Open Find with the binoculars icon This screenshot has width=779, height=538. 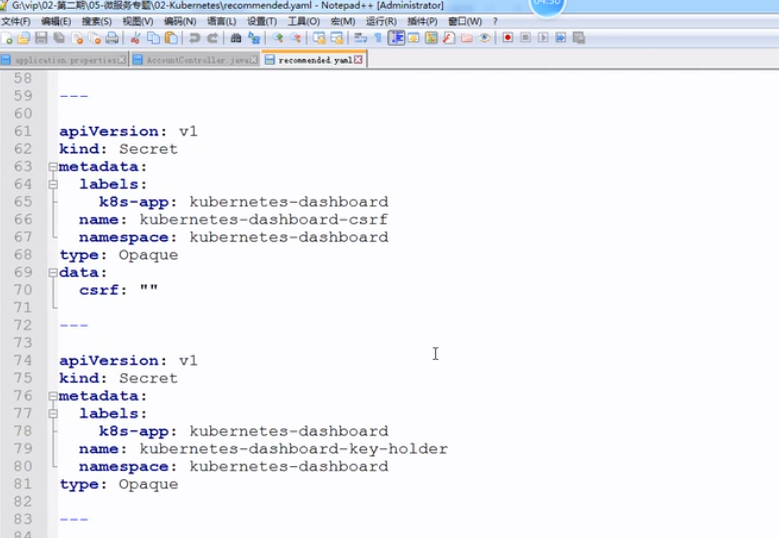click(235, 38)
